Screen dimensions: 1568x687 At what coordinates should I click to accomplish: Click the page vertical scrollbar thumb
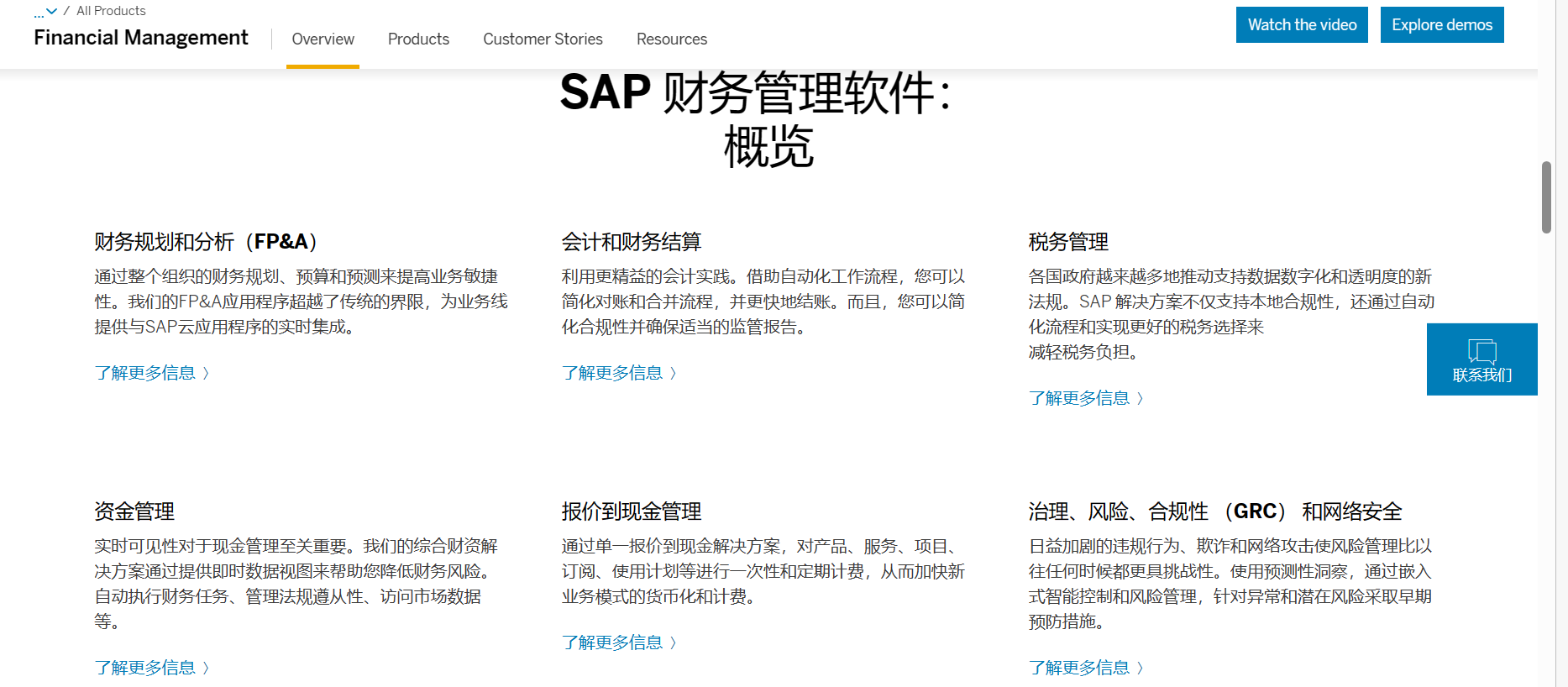coord(1546,197)
